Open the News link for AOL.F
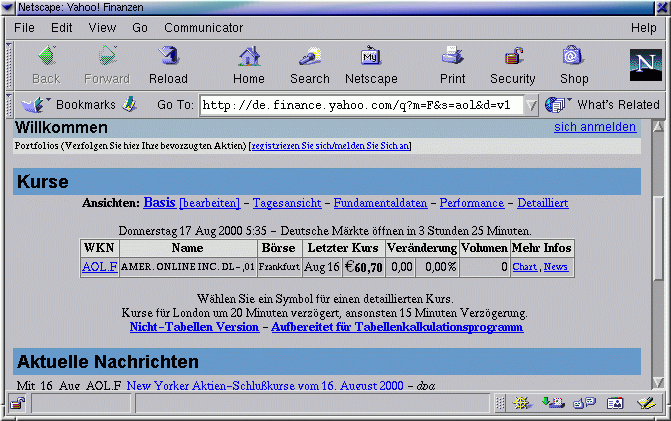 coord(555,267)
